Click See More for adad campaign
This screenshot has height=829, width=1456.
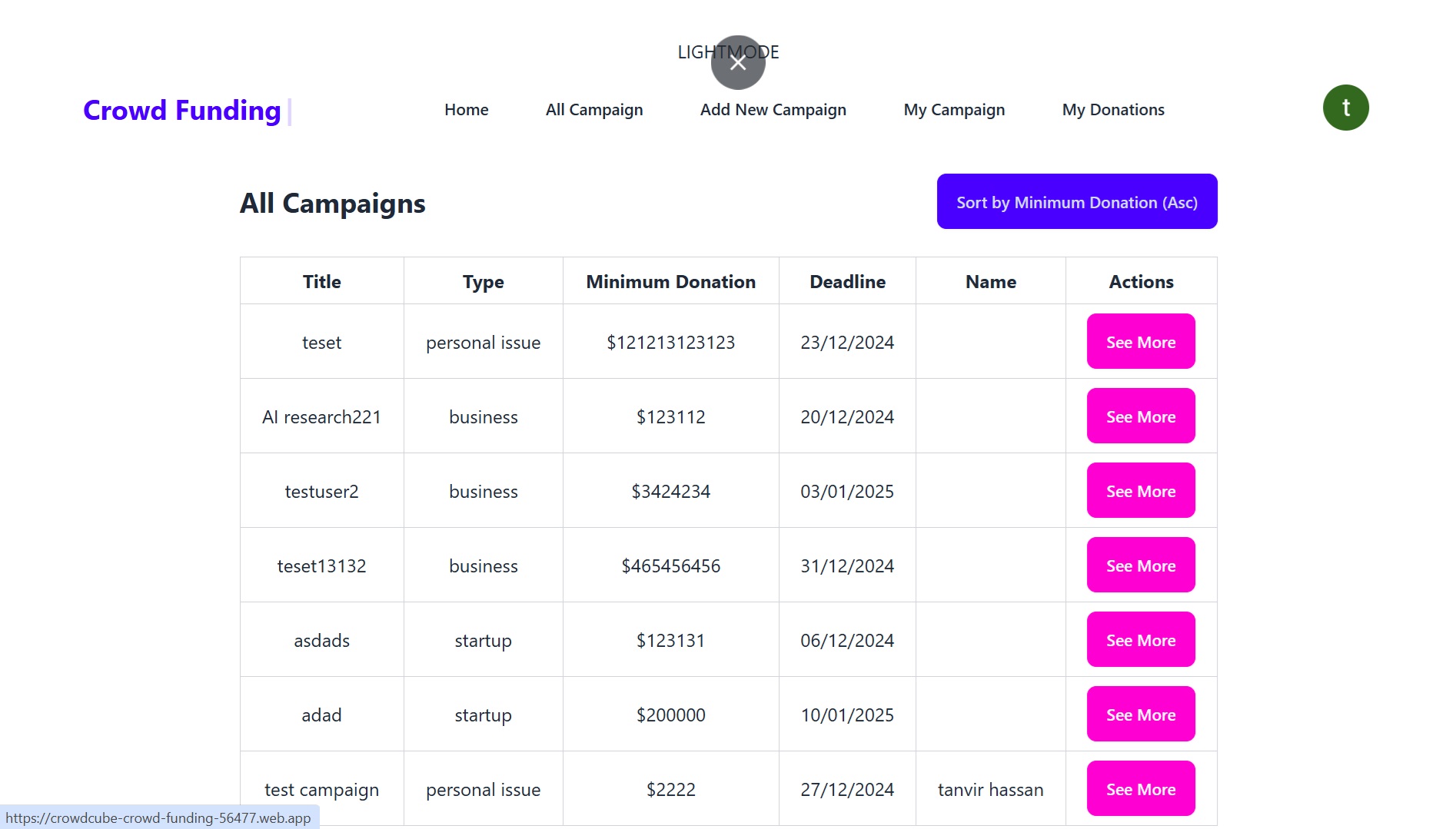tap(1140, 715)
